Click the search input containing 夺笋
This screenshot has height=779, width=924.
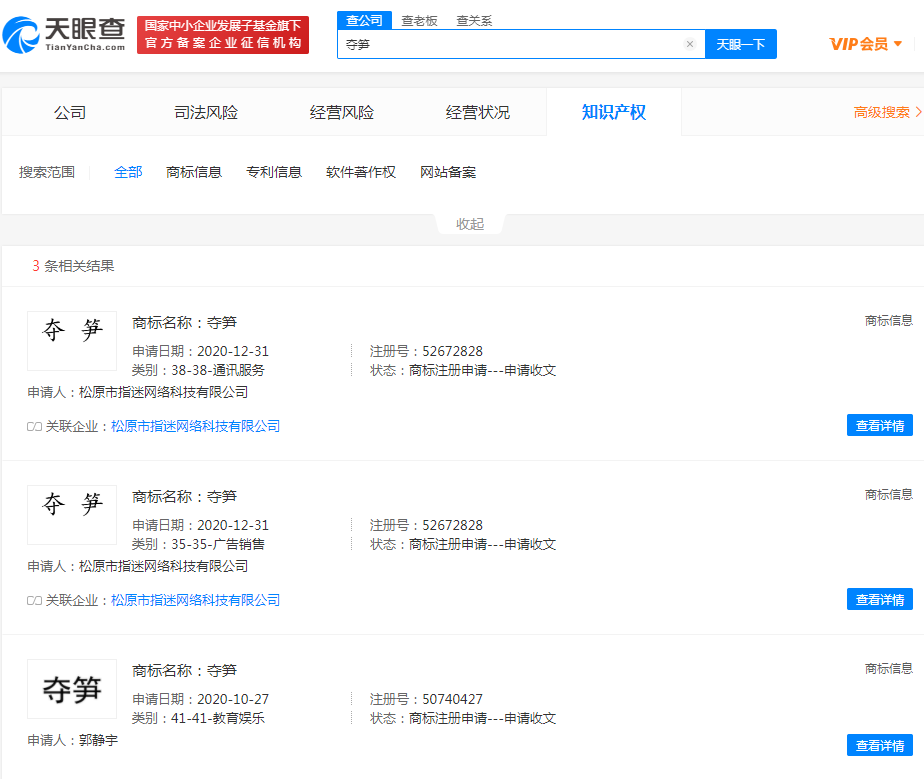pos(510,44)
